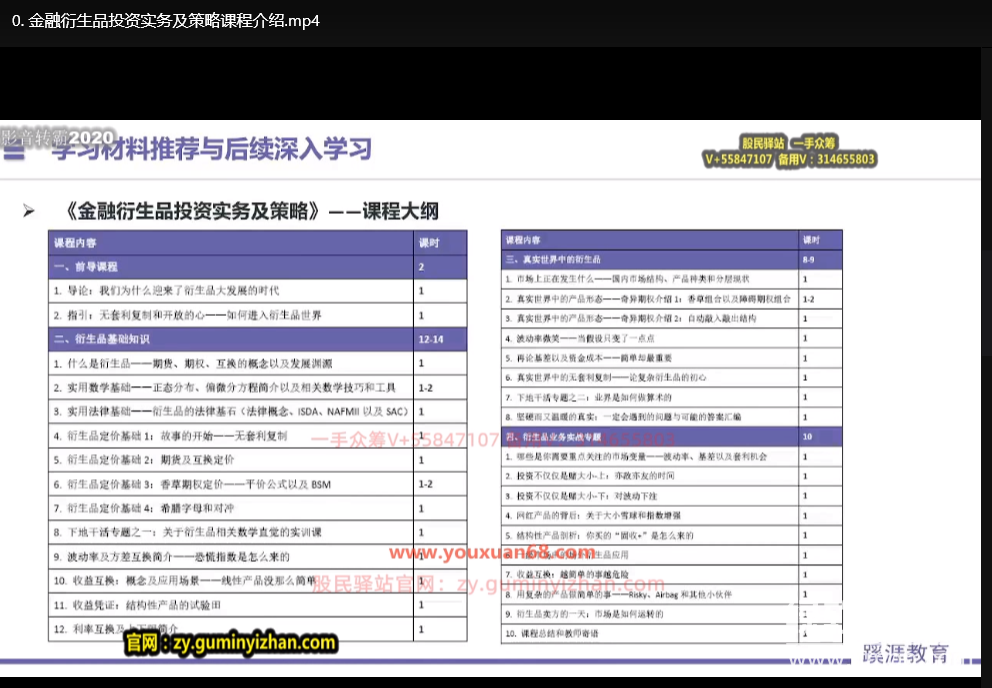Click the arrow bullet before 课程大纲 heading
The height and width of the screenshot is (688, 992).
[x=28, y=211]
